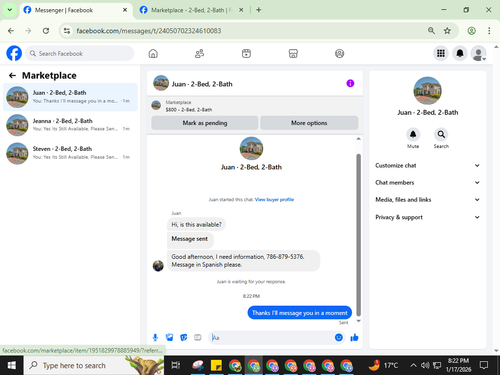Expand Chat members section

[427, 182]
